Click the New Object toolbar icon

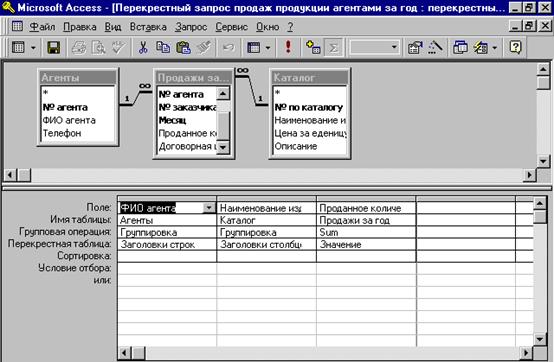[481, 47]
